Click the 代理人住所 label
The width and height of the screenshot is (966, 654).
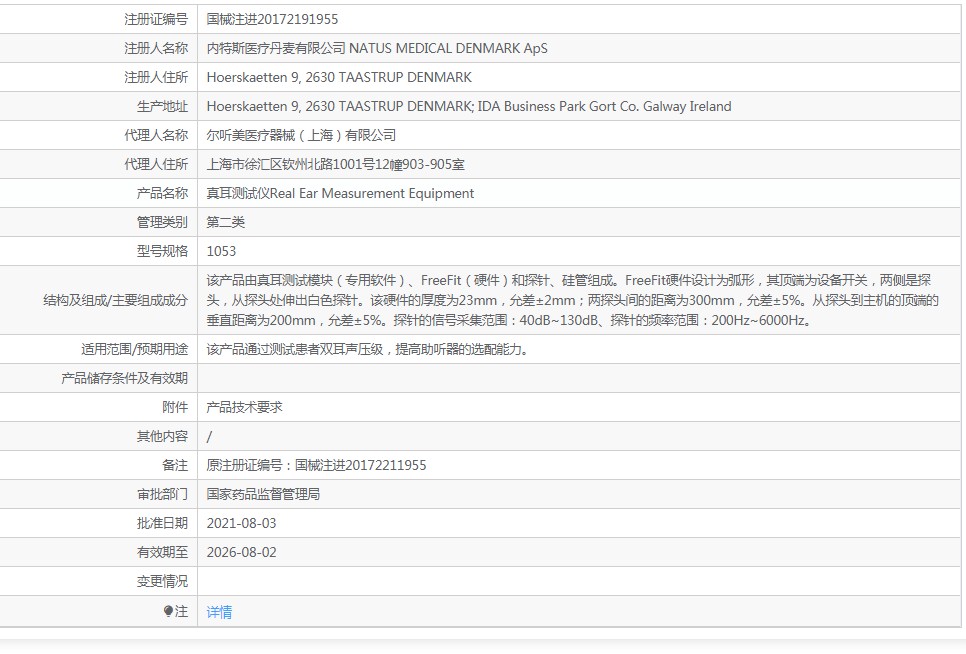(x=156, y=164)
